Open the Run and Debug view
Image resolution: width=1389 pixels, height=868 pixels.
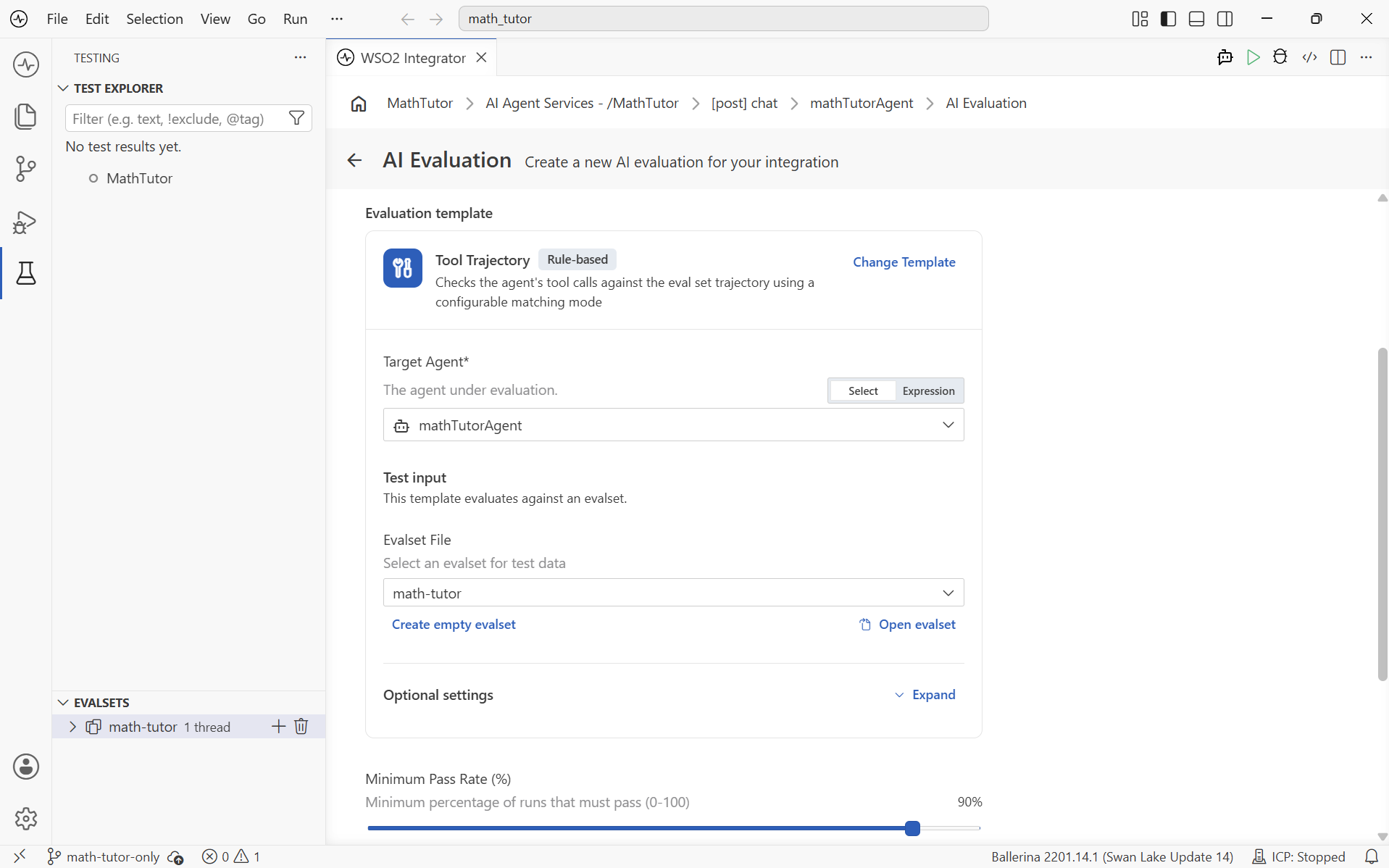click(26, 222)
